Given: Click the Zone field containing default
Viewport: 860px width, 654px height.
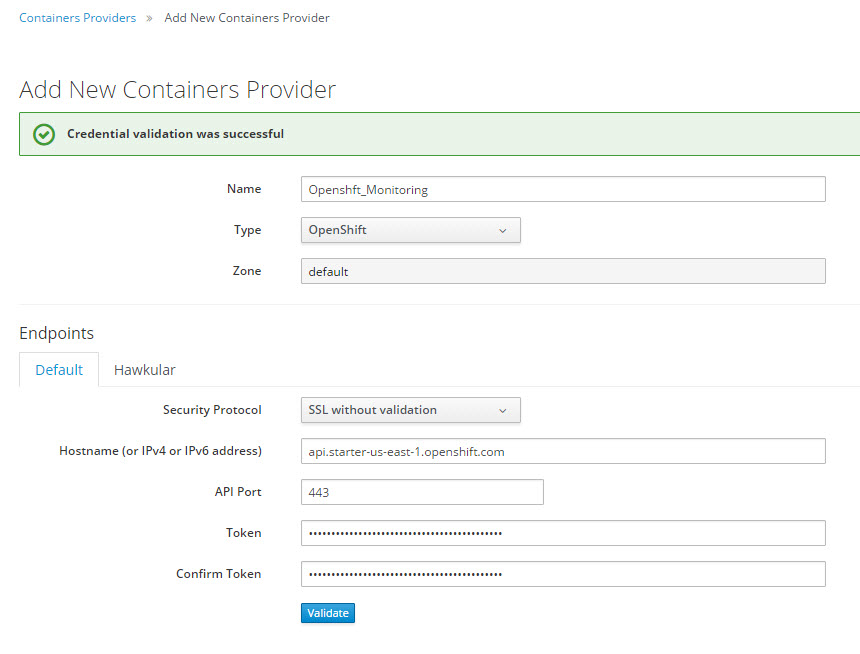Looking at the screenshot, I should (x=562, y=271).
